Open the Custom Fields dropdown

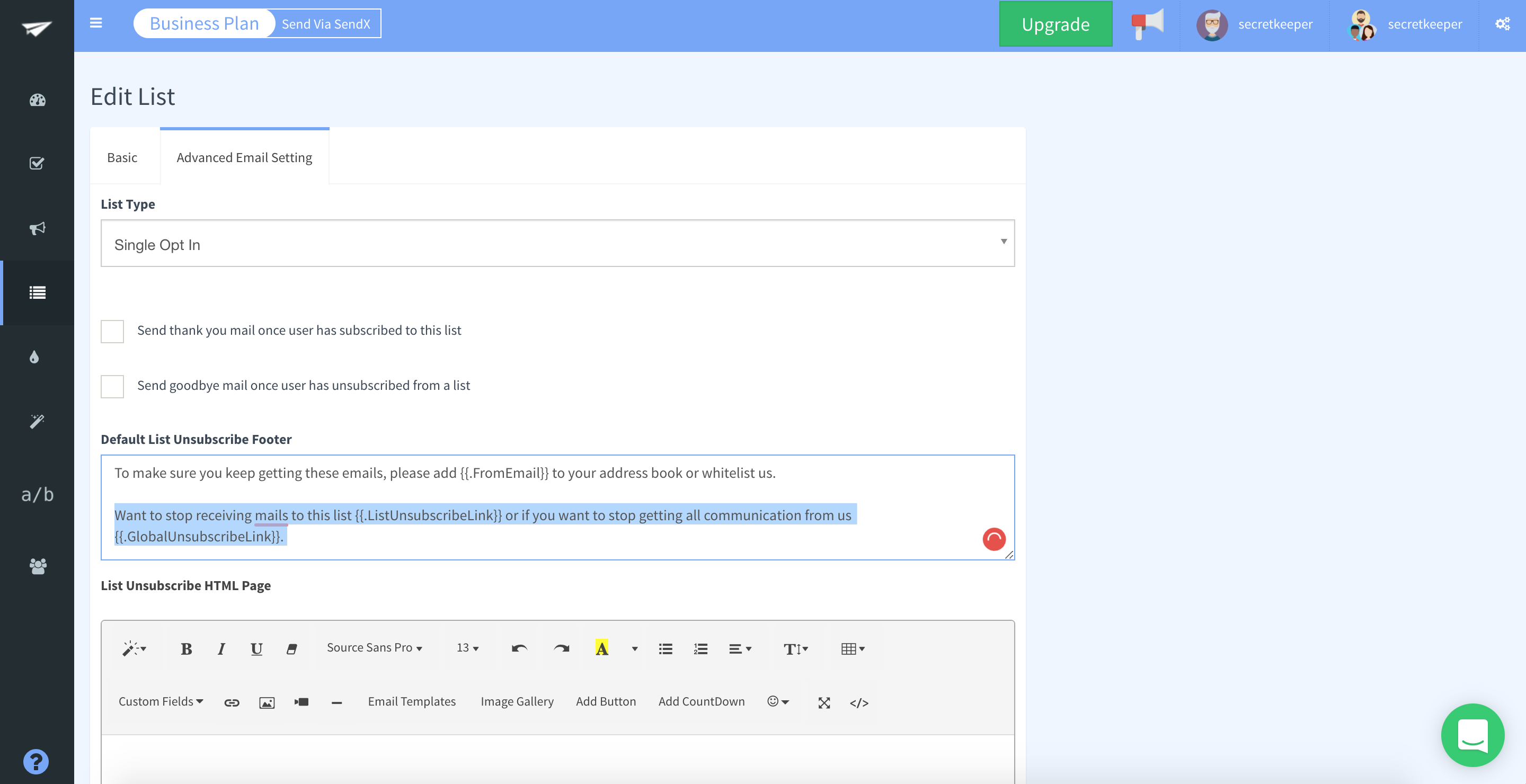pos(161,702)
